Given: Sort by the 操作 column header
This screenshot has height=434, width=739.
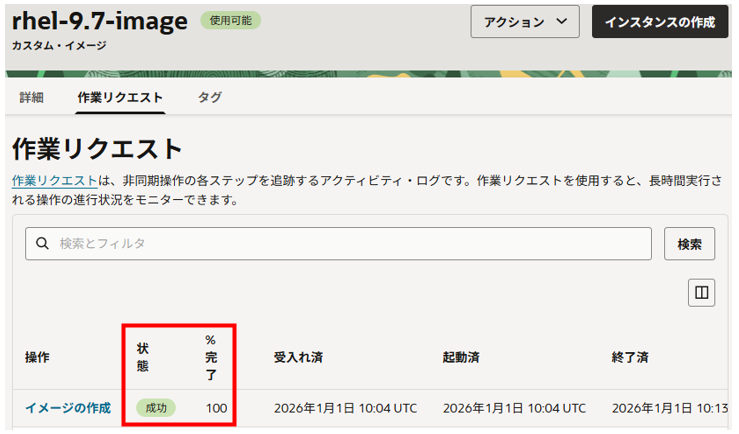Looking at the screenshot, I should (x=38, y=357).
